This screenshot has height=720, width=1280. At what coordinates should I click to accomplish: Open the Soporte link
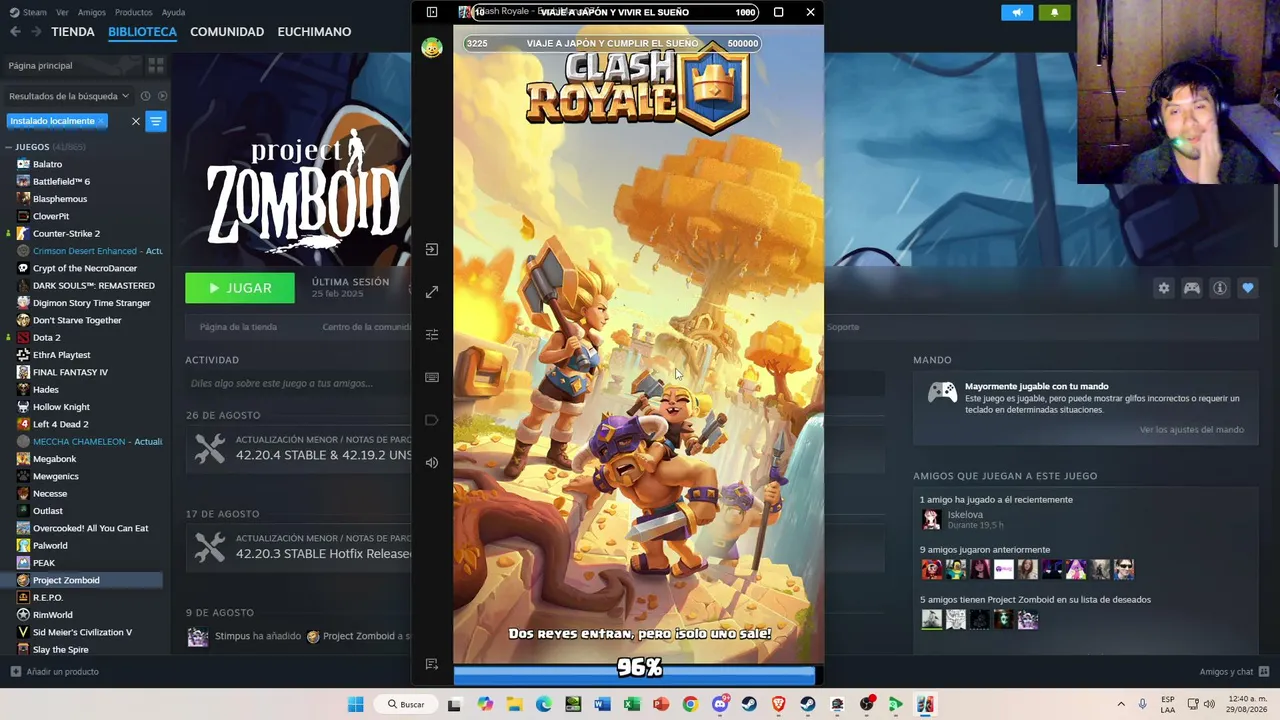[x=843, y=327]
